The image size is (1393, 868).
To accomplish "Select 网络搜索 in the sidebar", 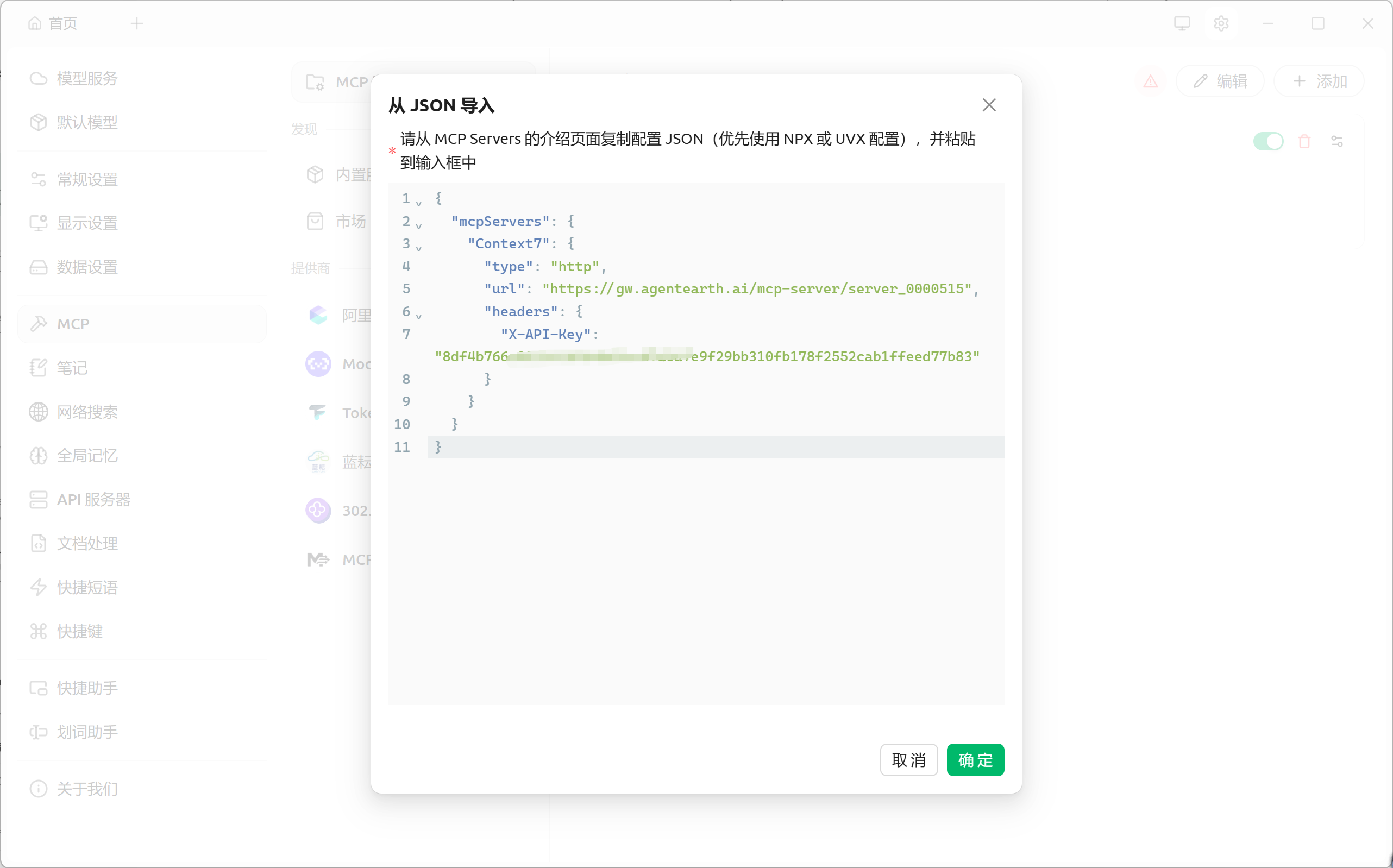I will [x=86, y=412].
